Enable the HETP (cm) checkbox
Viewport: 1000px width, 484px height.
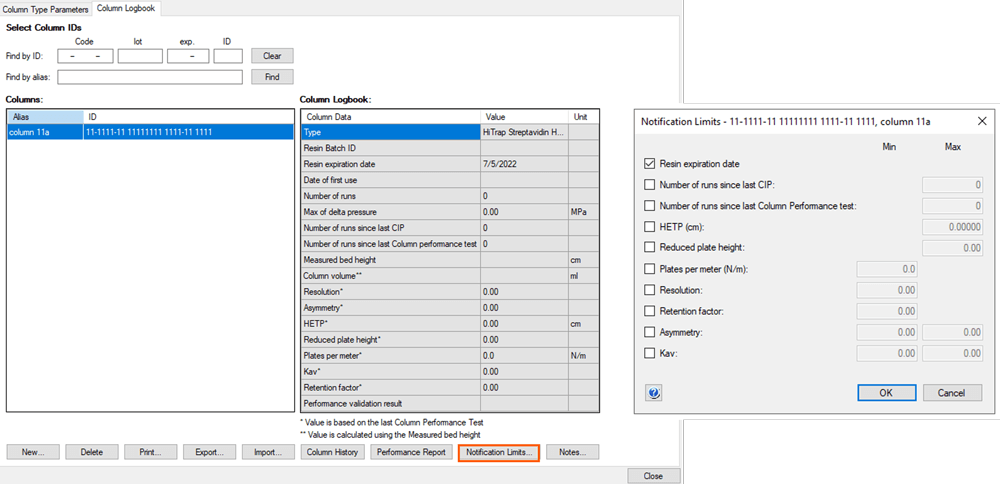click(x=651, y=226)
